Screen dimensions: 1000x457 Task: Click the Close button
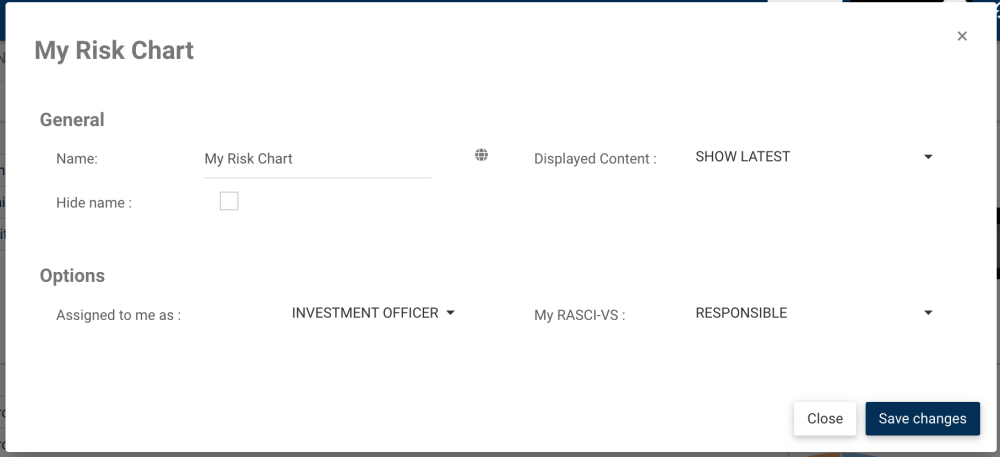pyautogui.click(x=825, y=419)
